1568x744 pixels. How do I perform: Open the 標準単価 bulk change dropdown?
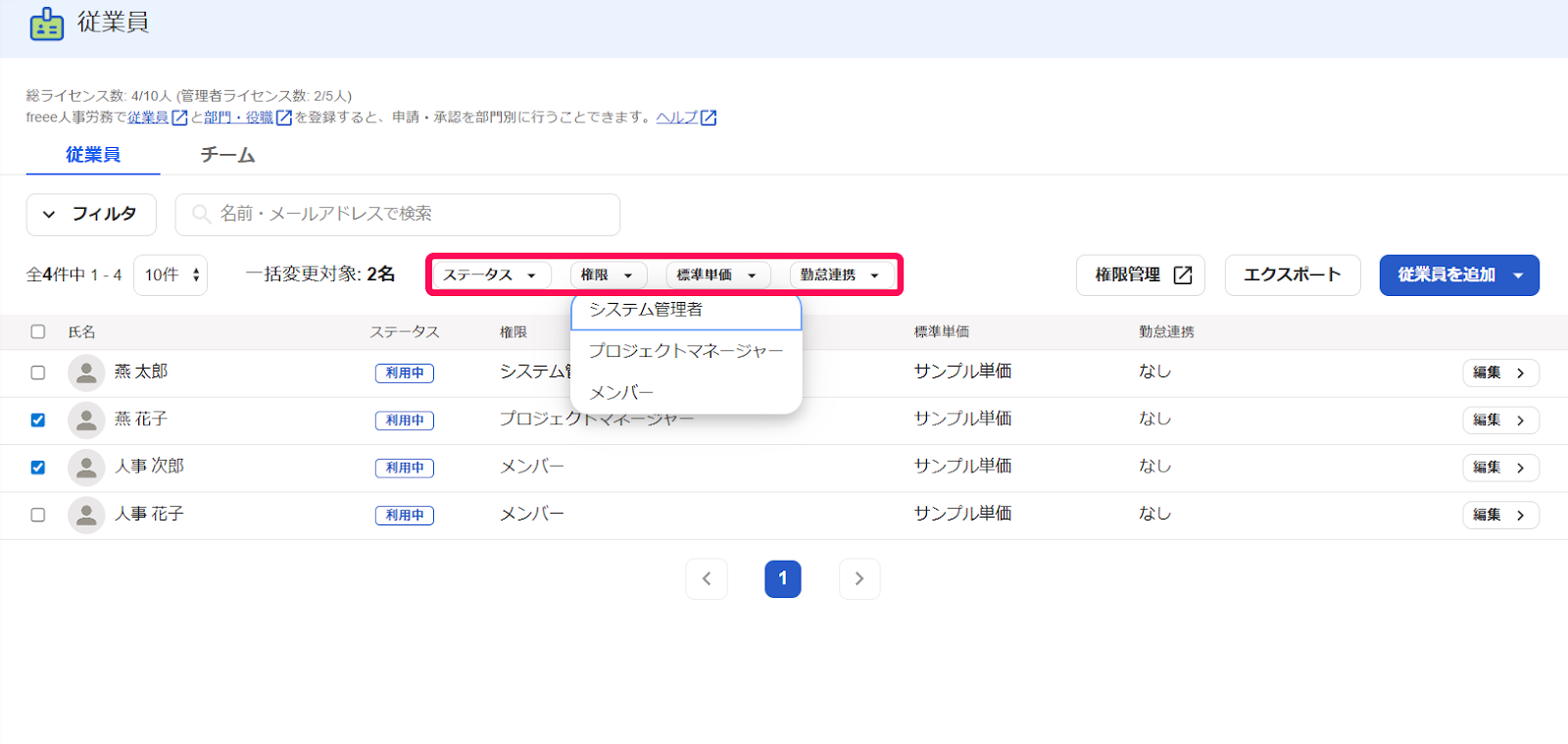click(718, 275)
